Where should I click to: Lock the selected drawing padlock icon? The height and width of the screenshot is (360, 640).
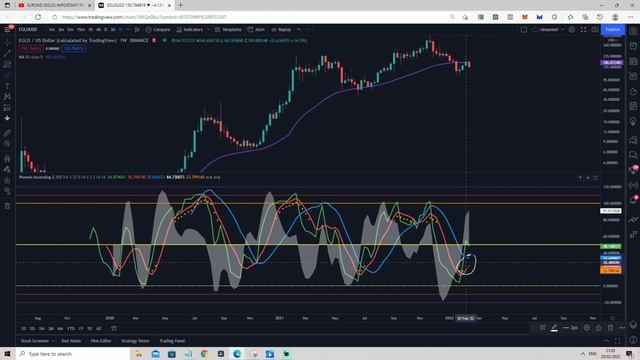point(598,328)
